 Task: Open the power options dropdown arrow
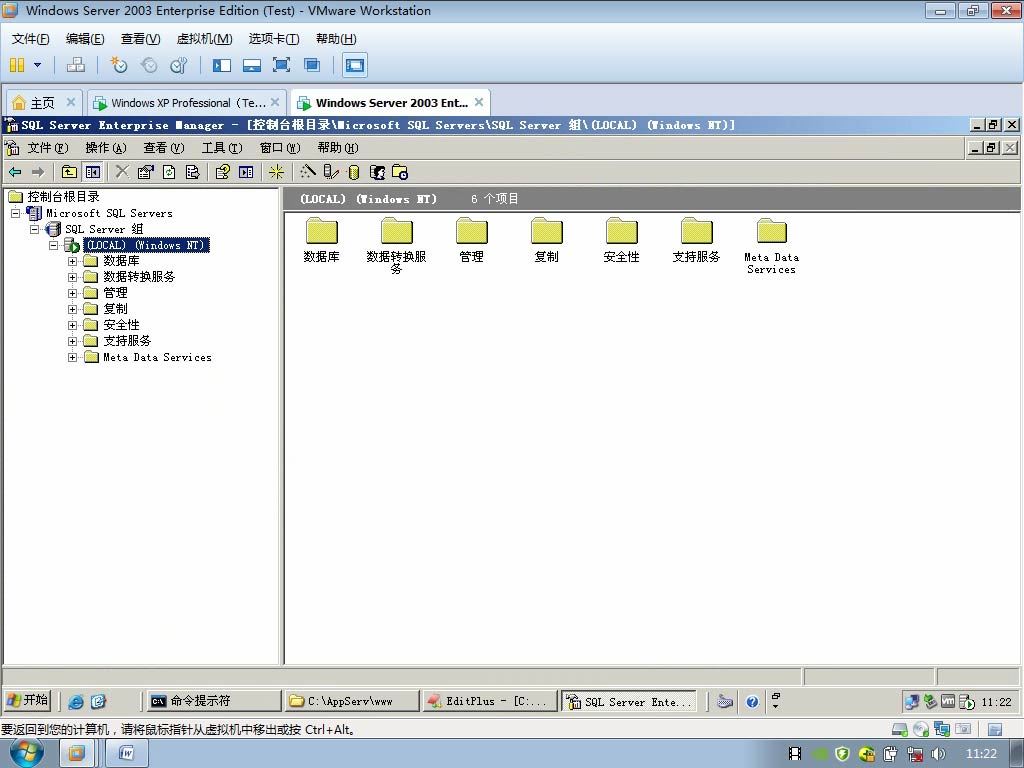37,65
